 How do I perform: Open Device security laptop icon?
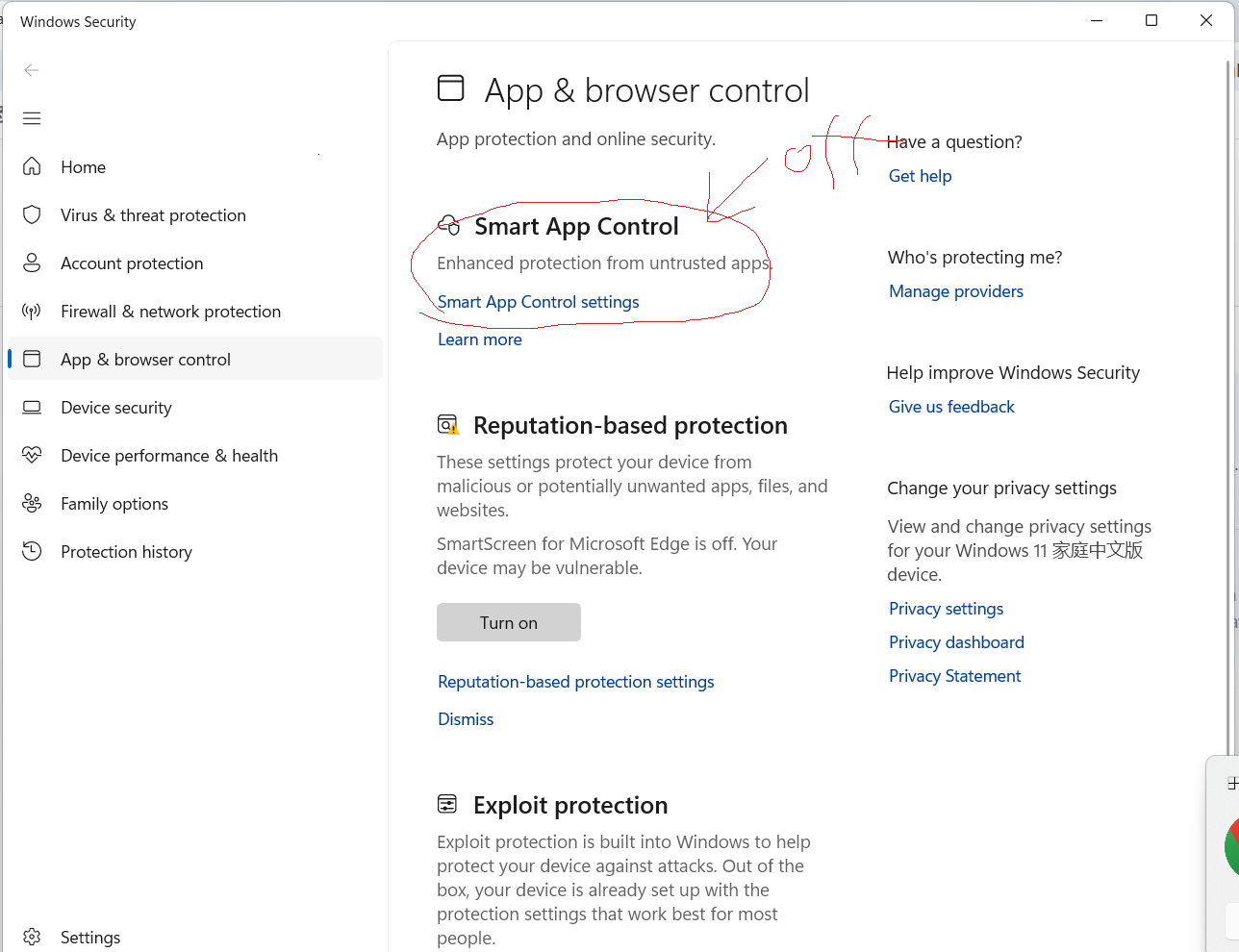[x=32, y=408]
